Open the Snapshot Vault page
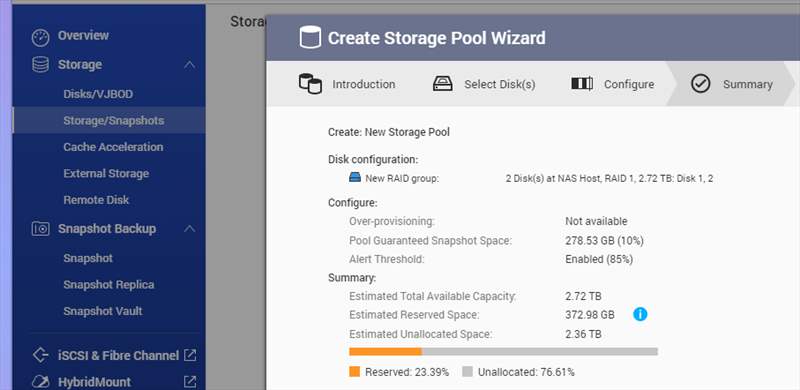The image size is (800, 390). [x=103, y=311]
